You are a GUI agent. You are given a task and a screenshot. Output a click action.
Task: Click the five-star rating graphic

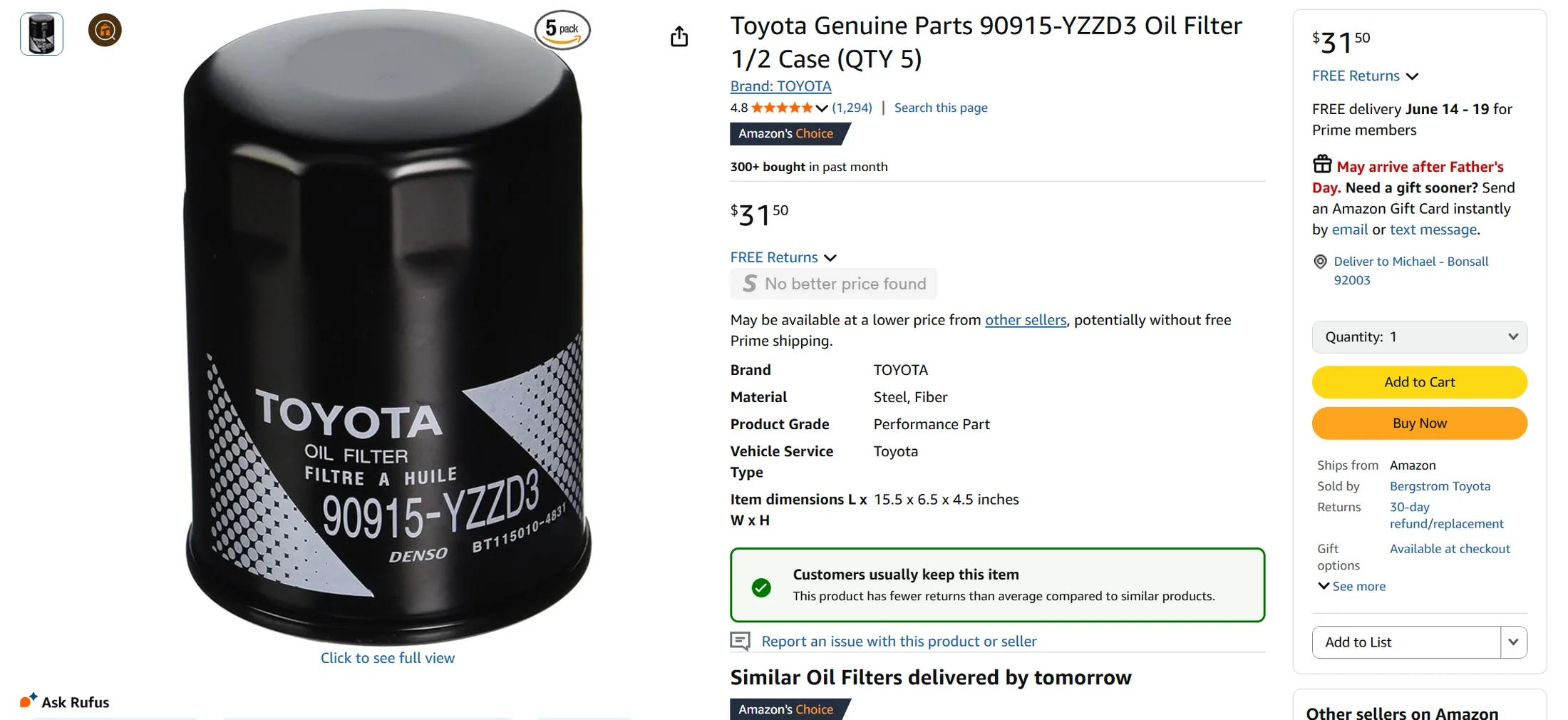pyautogui.click(x=782, y=108)
